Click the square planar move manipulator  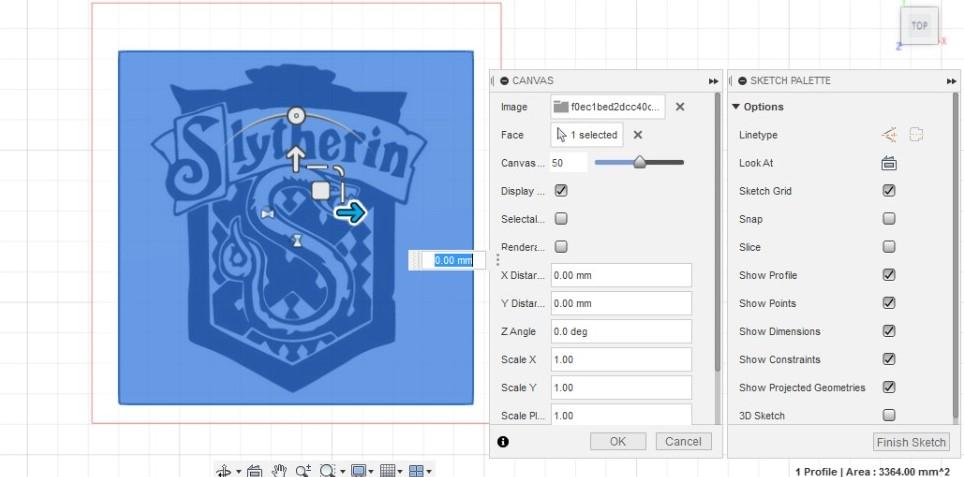320,191
